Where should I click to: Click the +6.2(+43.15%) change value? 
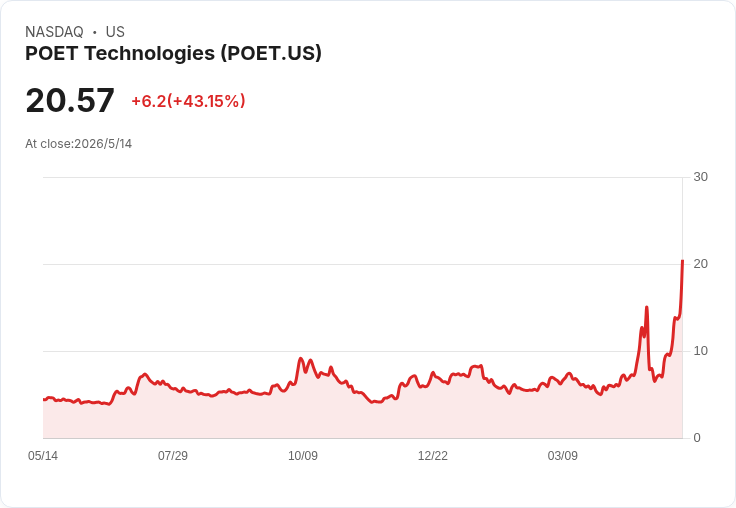[188, 101]
